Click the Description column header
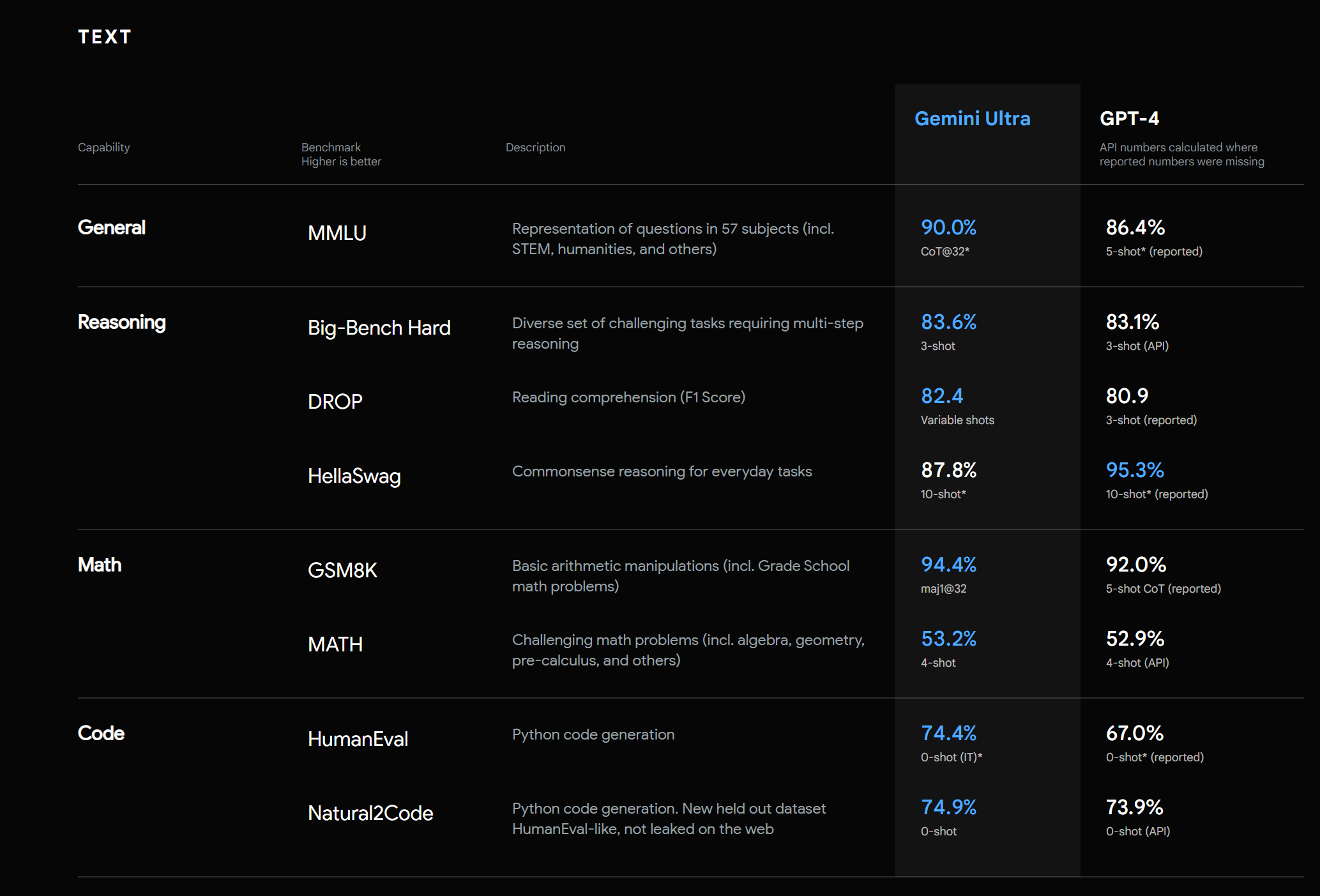The width and height of the screenshot is (1320, 896). (535, 148)
